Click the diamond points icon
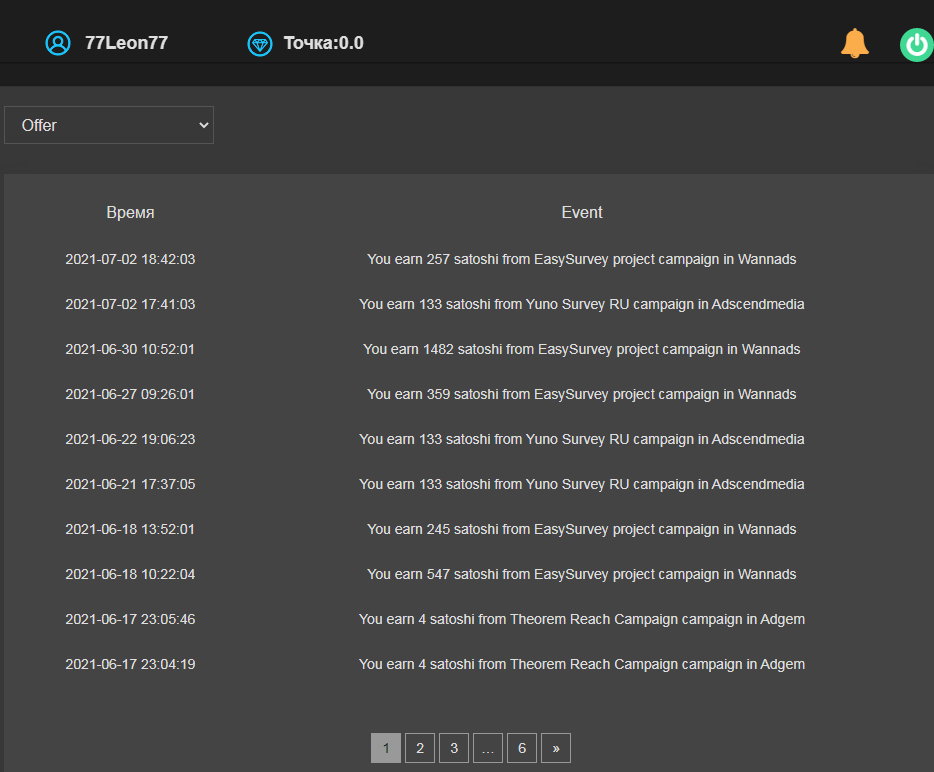The image size is (934, 772). click(x=260, y=43)
